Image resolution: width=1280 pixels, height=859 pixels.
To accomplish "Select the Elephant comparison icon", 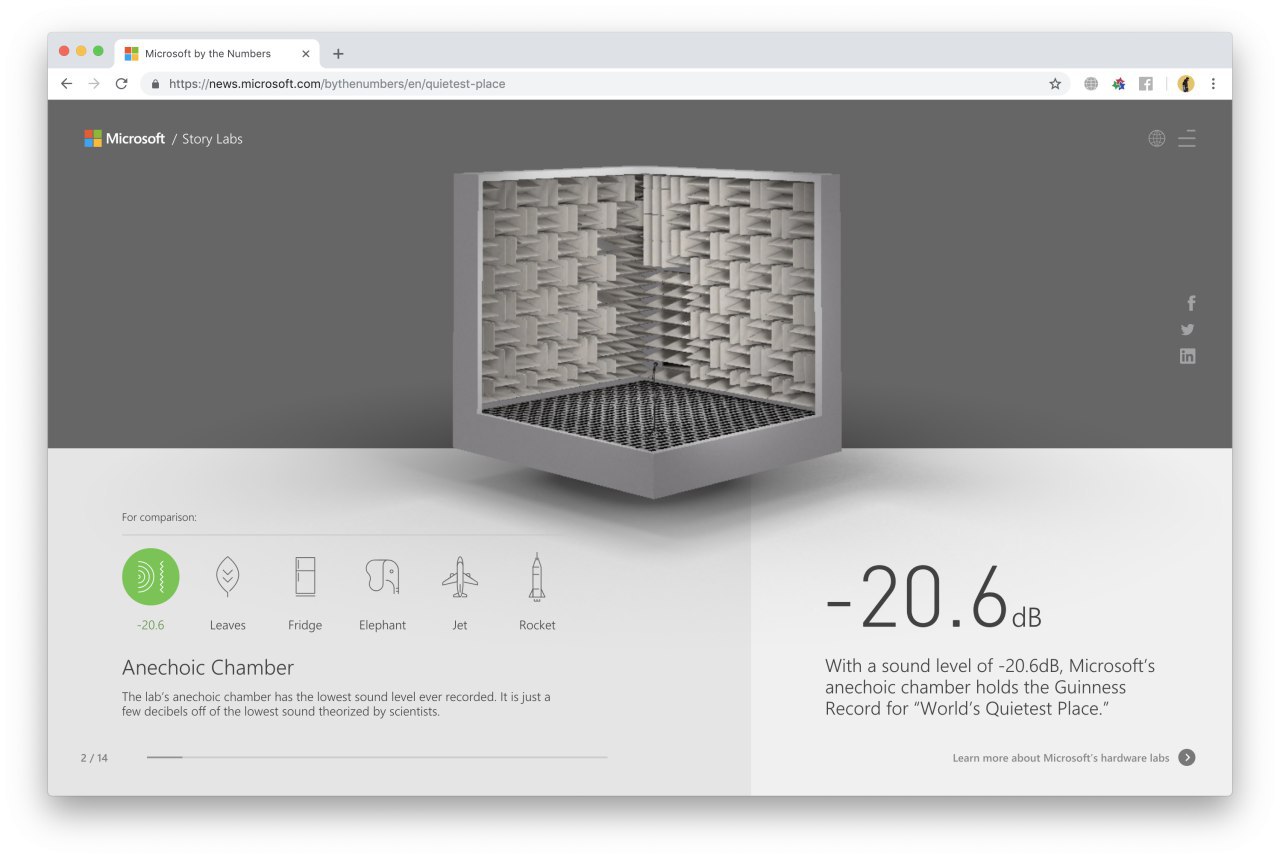I will point(382,577).
